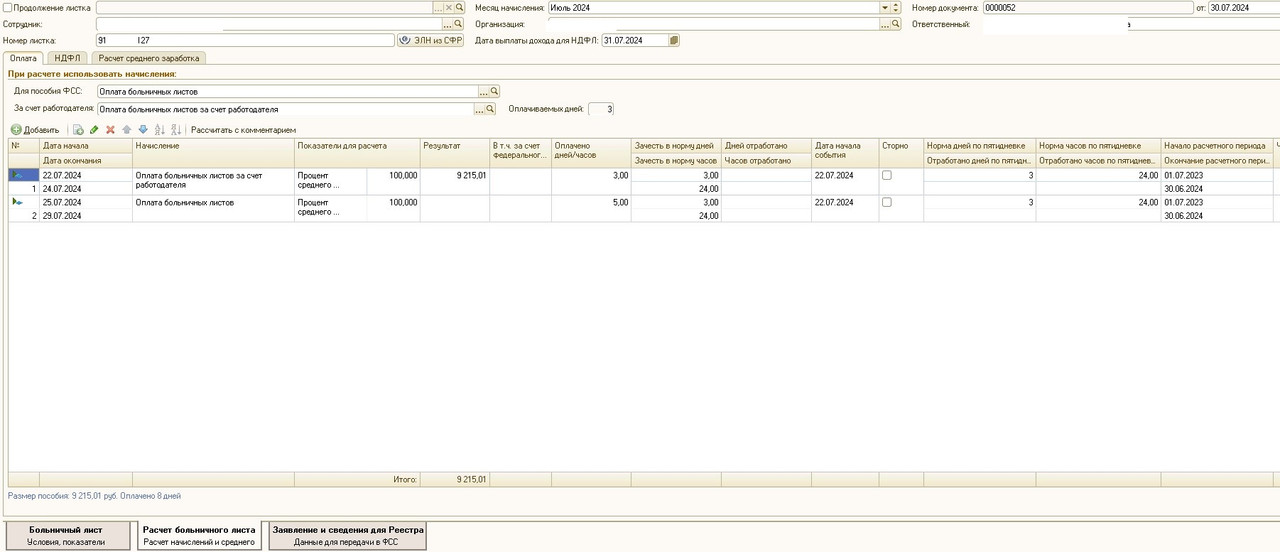This screenshot has height=552, width=1280.
Task: Click Месяц начисления spinner stepper
Action: (895, 7)
